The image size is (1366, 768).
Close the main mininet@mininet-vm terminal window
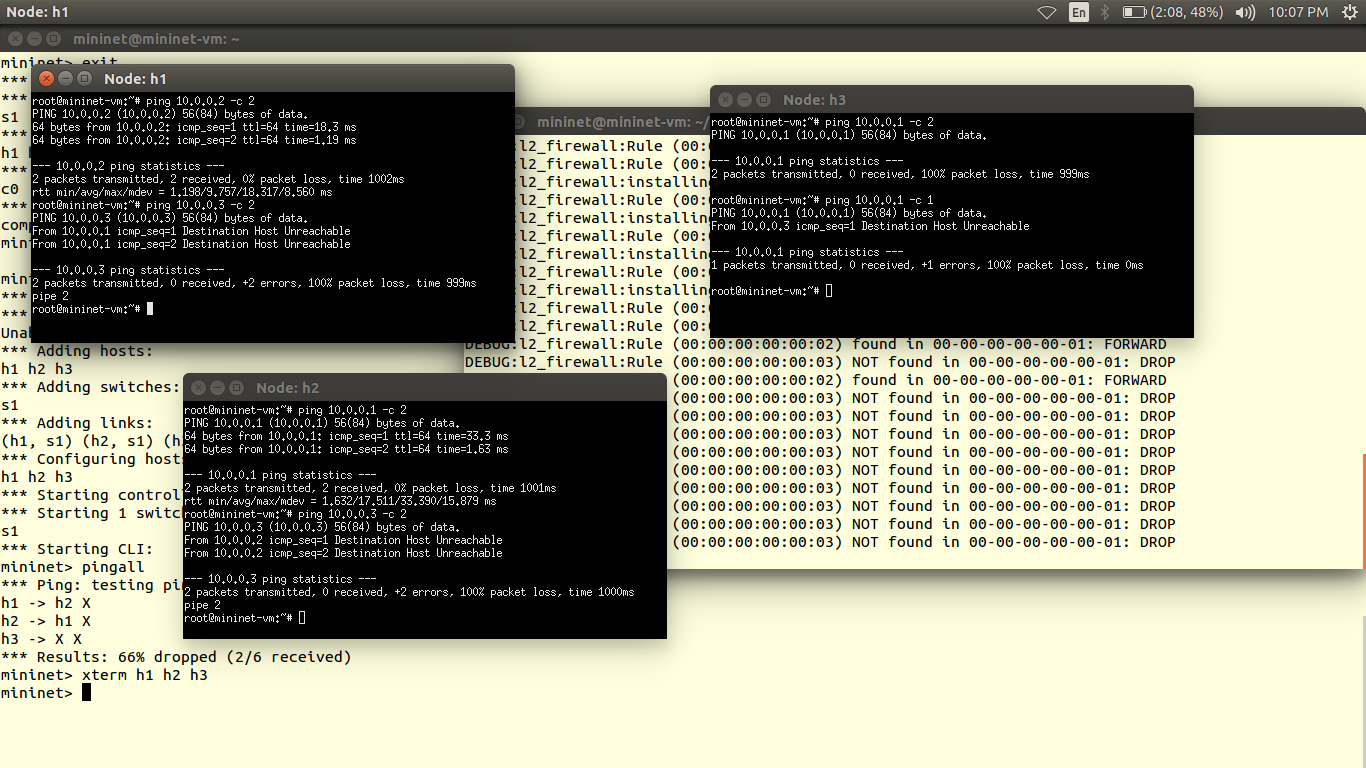pos(14,38)
